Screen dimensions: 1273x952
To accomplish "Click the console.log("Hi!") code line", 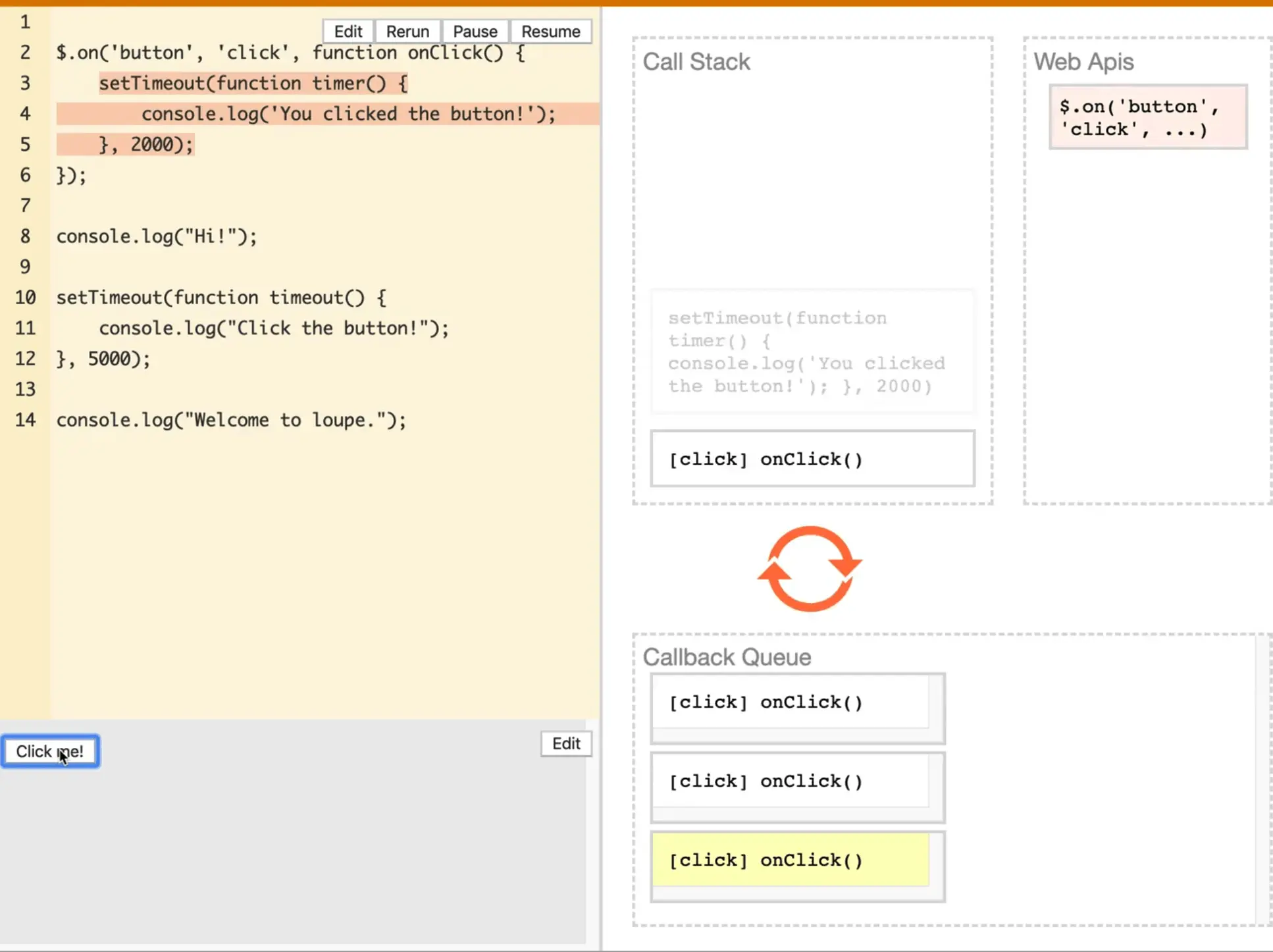I will 157,236.
